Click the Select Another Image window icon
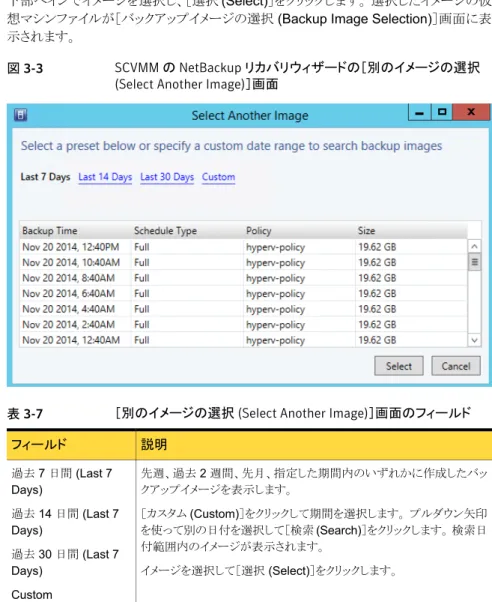 tap(20, 114)
